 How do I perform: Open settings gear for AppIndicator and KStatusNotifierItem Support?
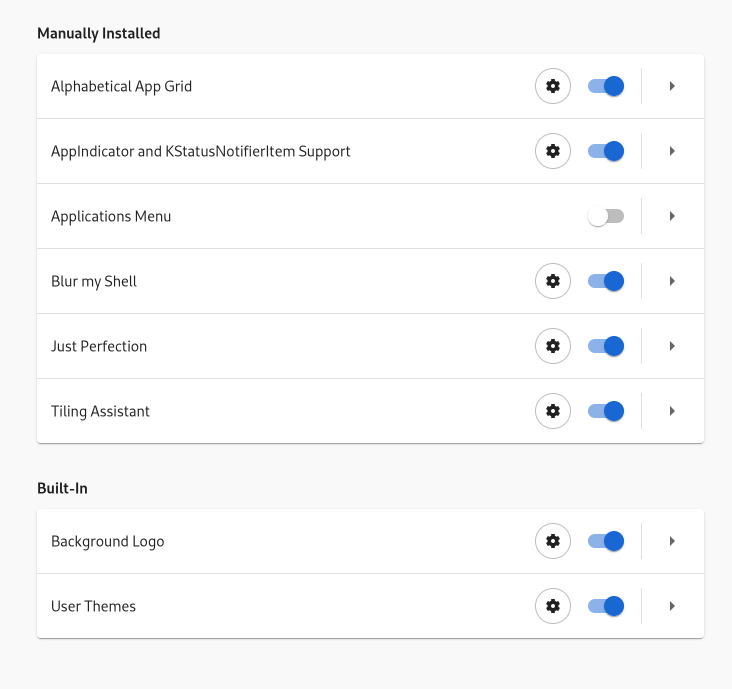(x=553, y=151)
